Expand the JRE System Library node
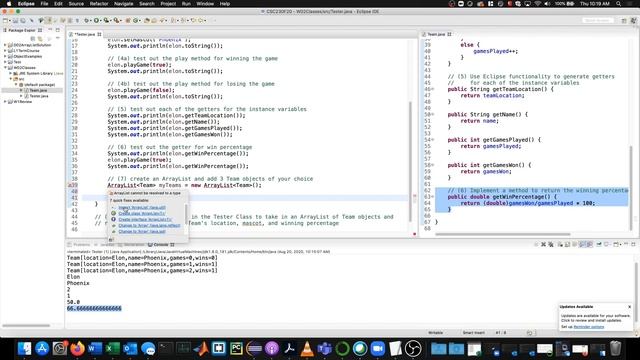The width and height of the screenshot is (640, 360). click(11, 73)
